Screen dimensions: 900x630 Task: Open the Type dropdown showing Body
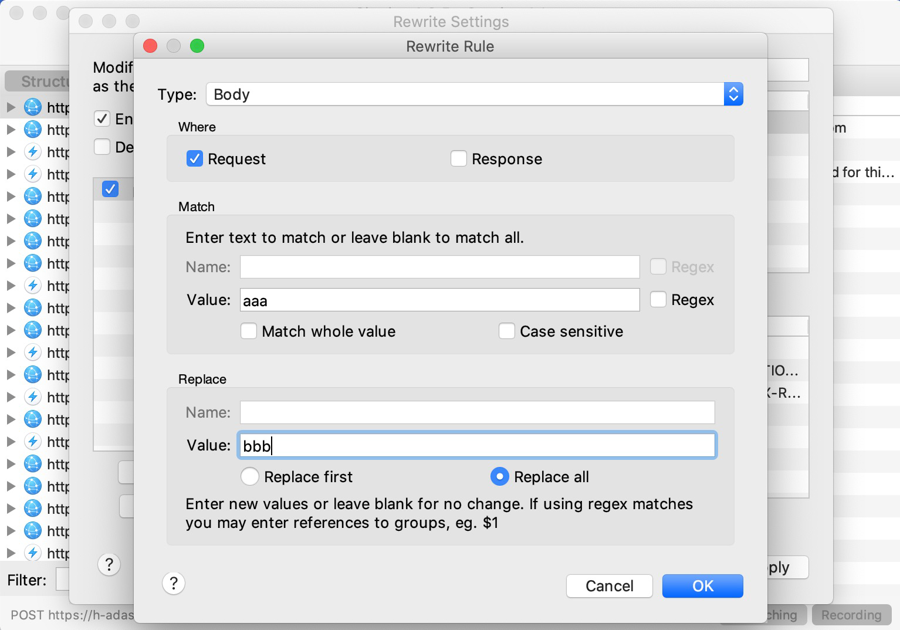coord(474,94)
